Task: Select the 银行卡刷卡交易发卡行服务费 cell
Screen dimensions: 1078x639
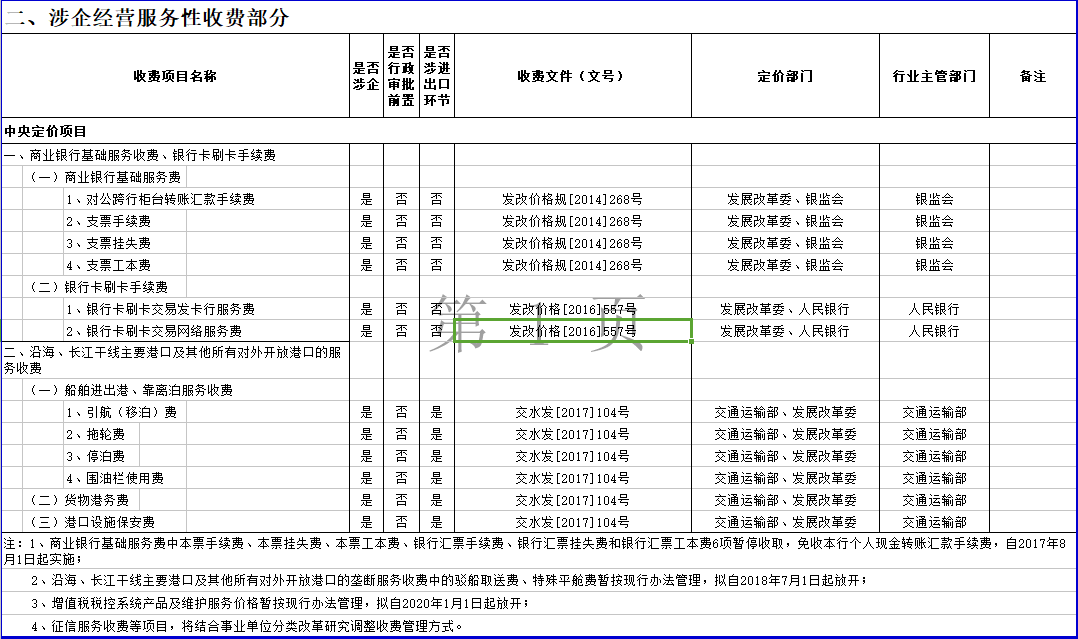Action: (x=206, y=310)
